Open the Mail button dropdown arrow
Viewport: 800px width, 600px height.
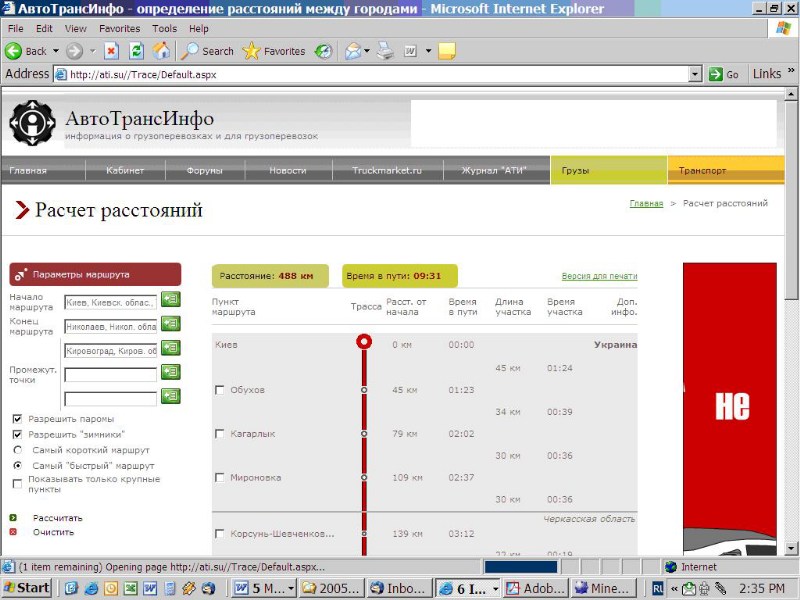click(x=367, y=51)
